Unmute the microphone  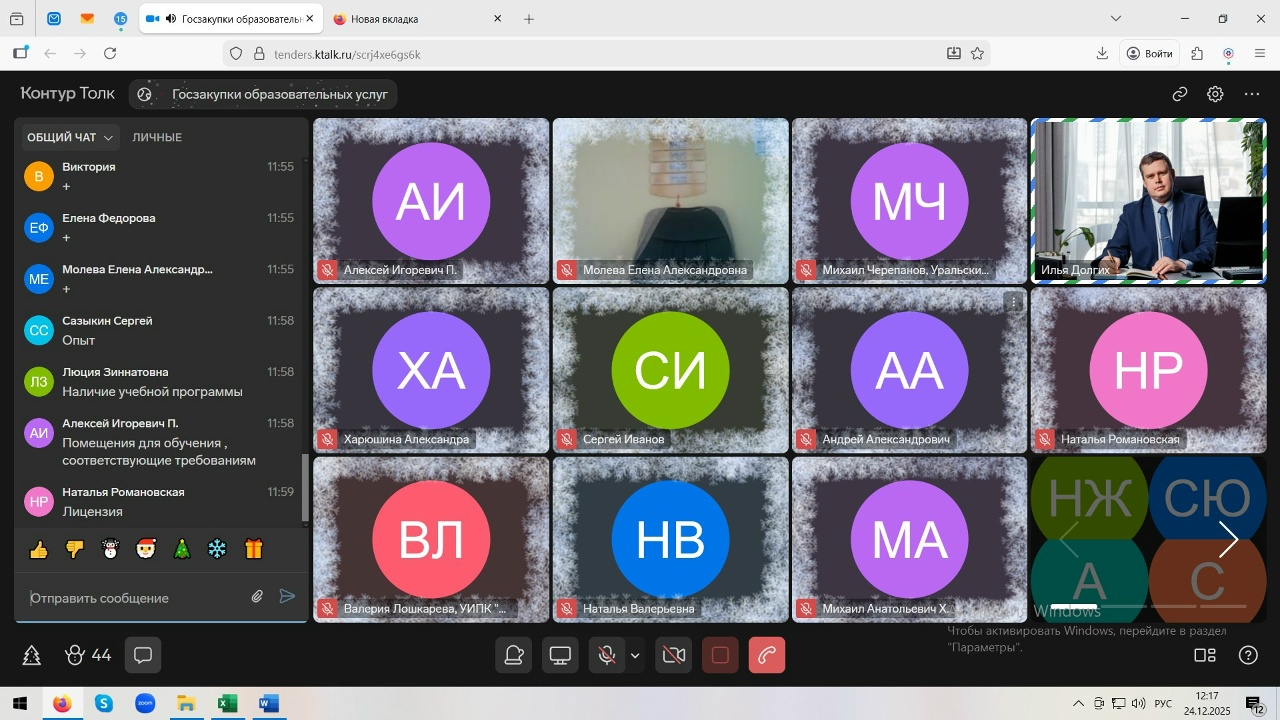[606, 656]
